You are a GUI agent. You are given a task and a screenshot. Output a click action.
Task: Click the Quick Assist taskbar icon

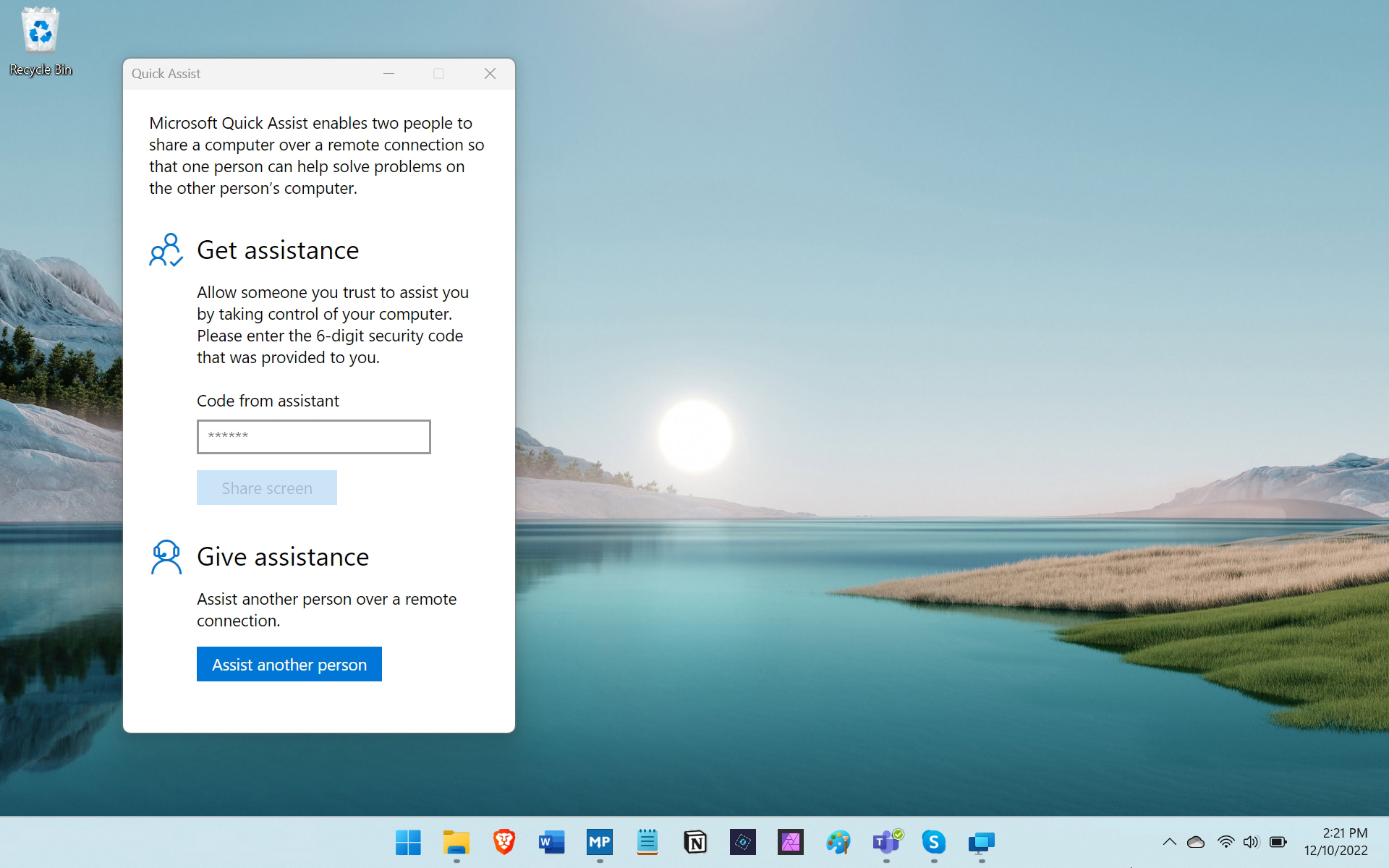[x=981, y=842]
